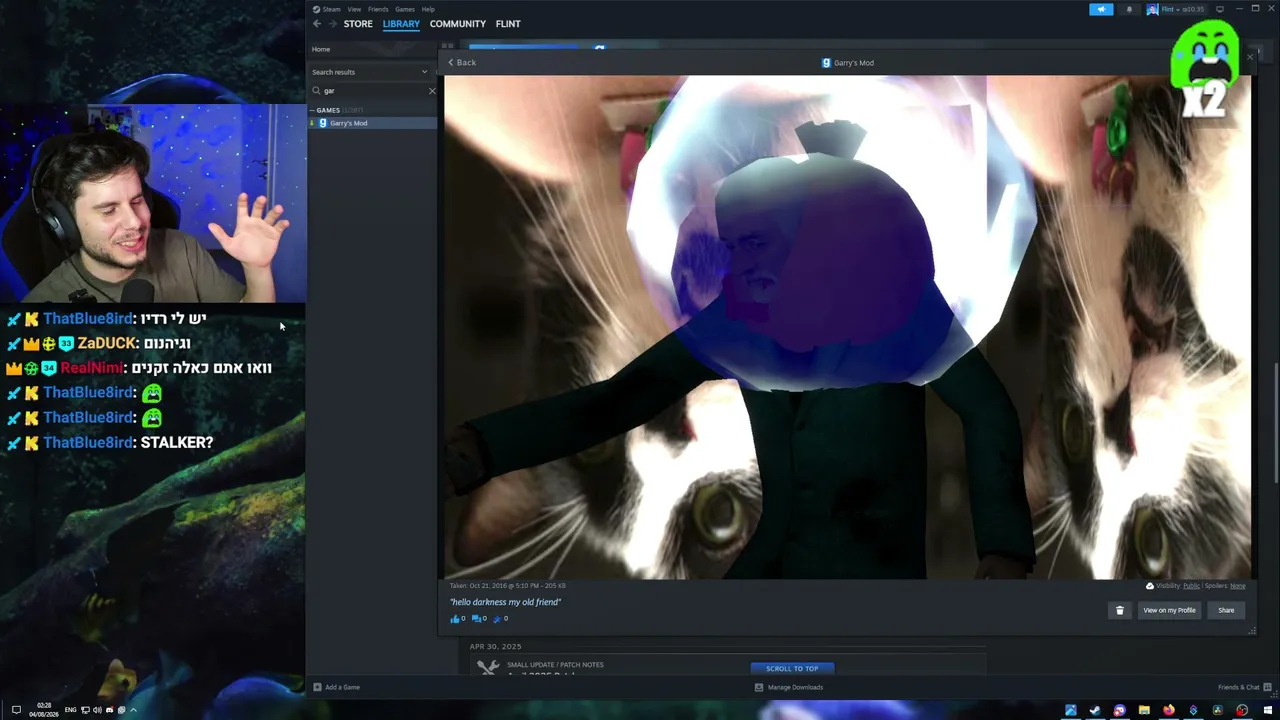Open the View menu
Screen dimensions: 1280x720
[x=354, y=9]
